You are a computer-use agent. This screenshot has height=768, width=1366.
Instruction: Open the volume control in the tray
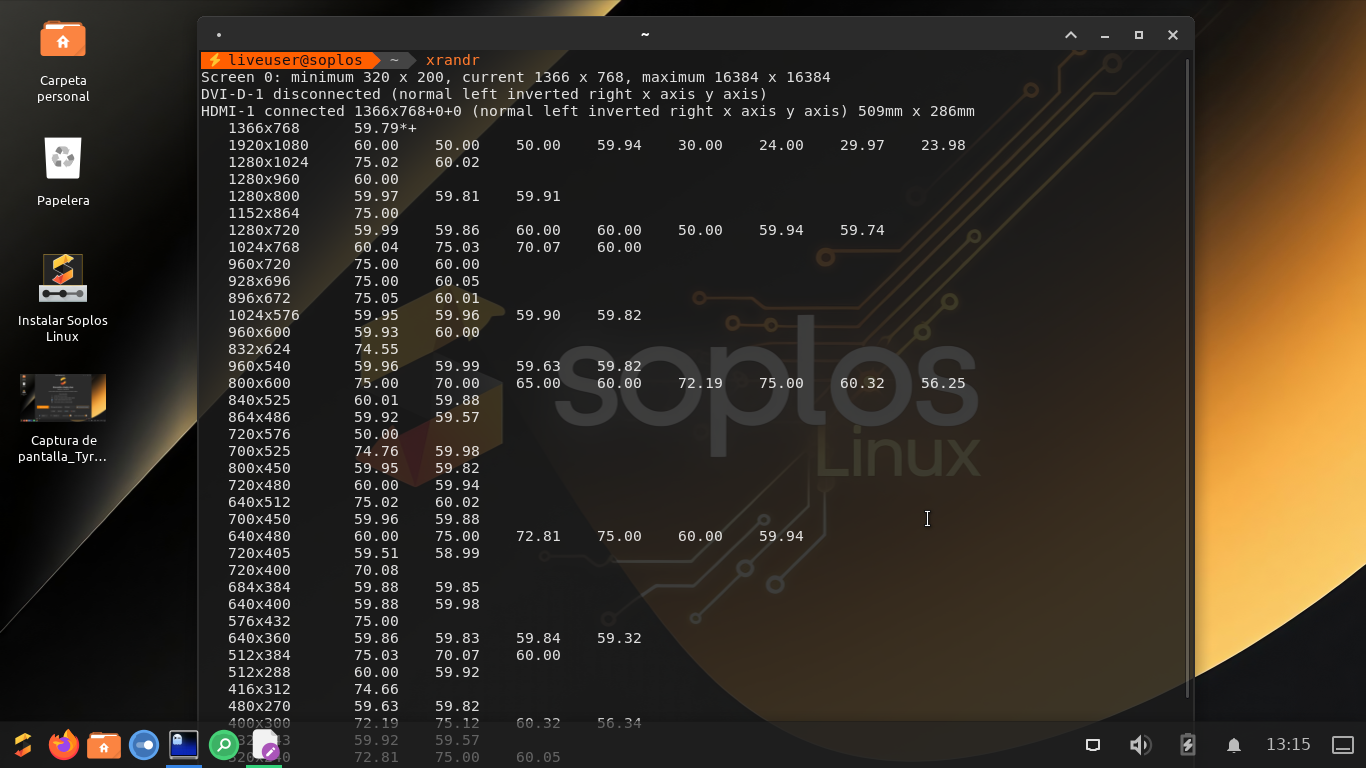(x=1140, y=745)
